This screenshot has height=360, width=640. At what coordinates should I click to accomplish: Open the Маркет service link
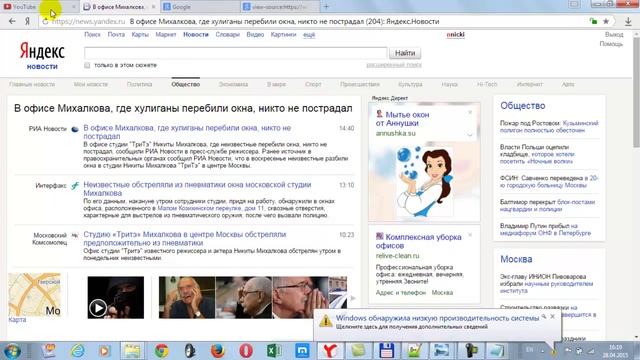pos(166,35)
